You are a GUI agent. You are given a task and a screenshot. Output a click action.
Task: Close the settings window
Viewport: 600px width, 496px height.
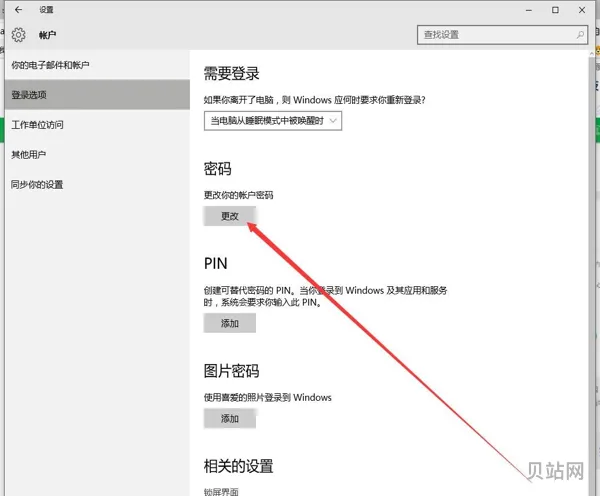click(x=582, y=10)
